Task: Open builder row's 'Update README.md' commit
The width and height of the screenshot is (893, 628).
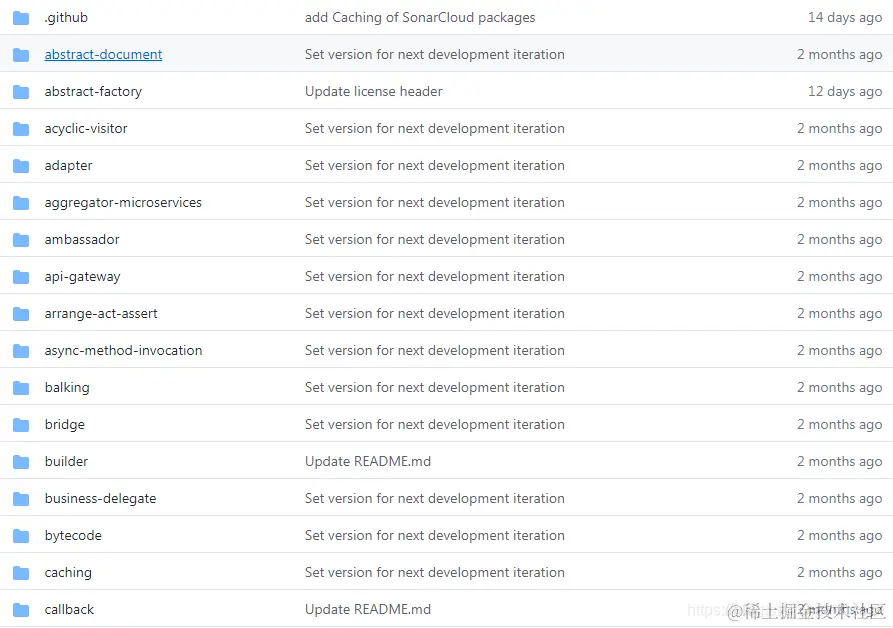Action: [368, 462]
